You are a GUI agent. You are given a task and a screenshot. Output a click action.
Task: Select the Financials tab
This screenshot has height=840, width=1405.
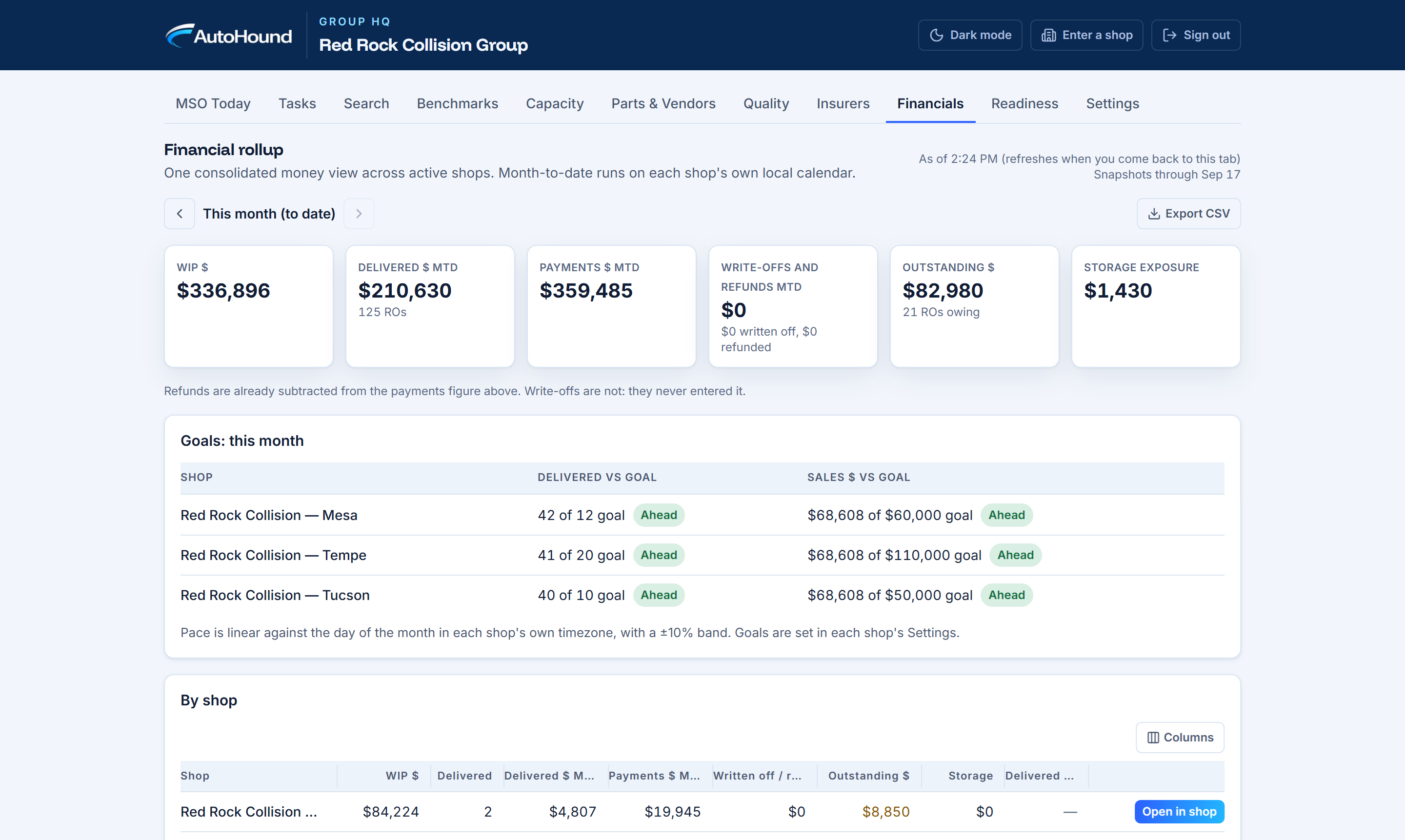tap(930, 103)
